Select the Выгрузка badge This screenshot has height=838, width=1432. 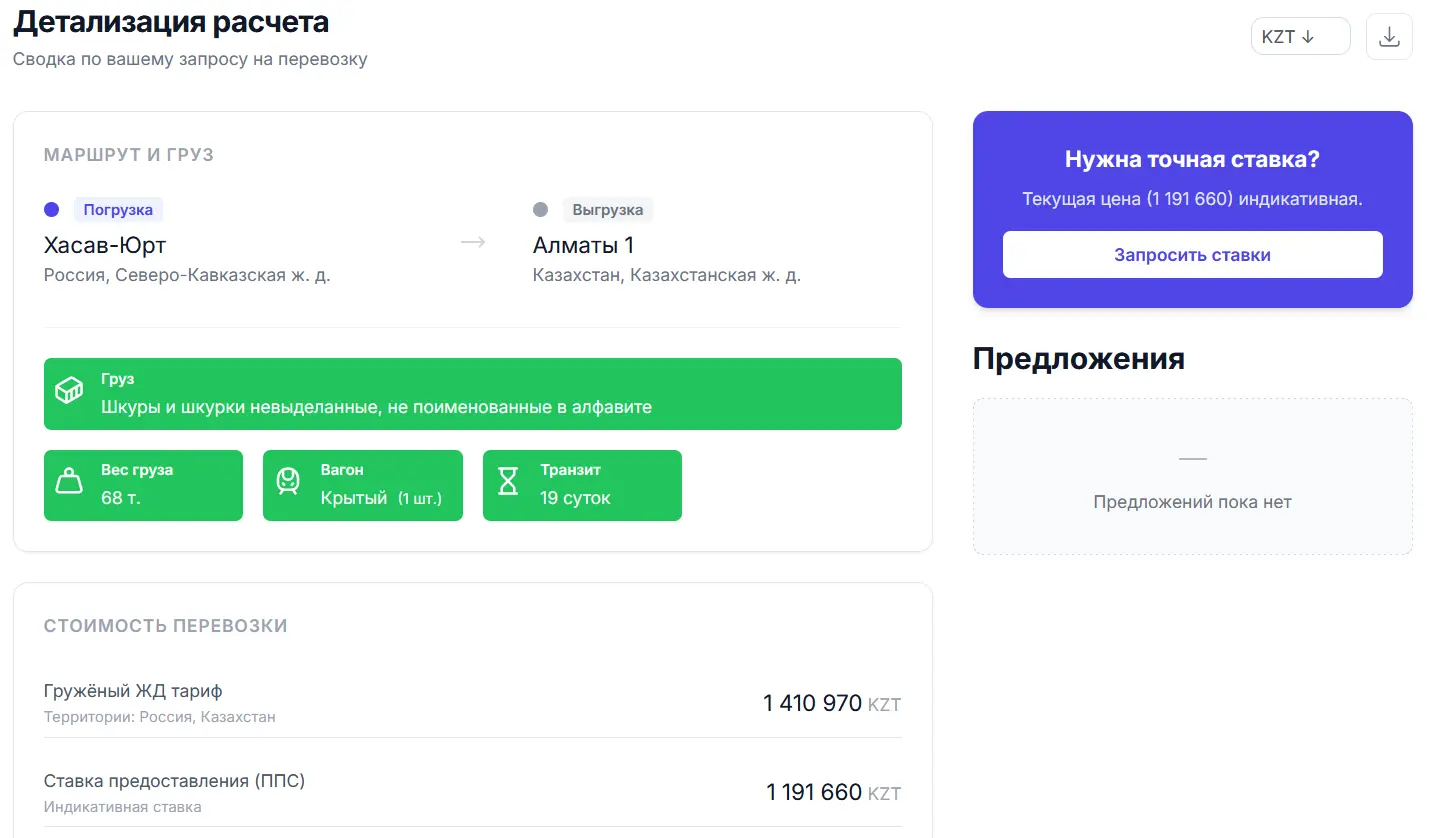pyautogui.click(x=607, y=210)
